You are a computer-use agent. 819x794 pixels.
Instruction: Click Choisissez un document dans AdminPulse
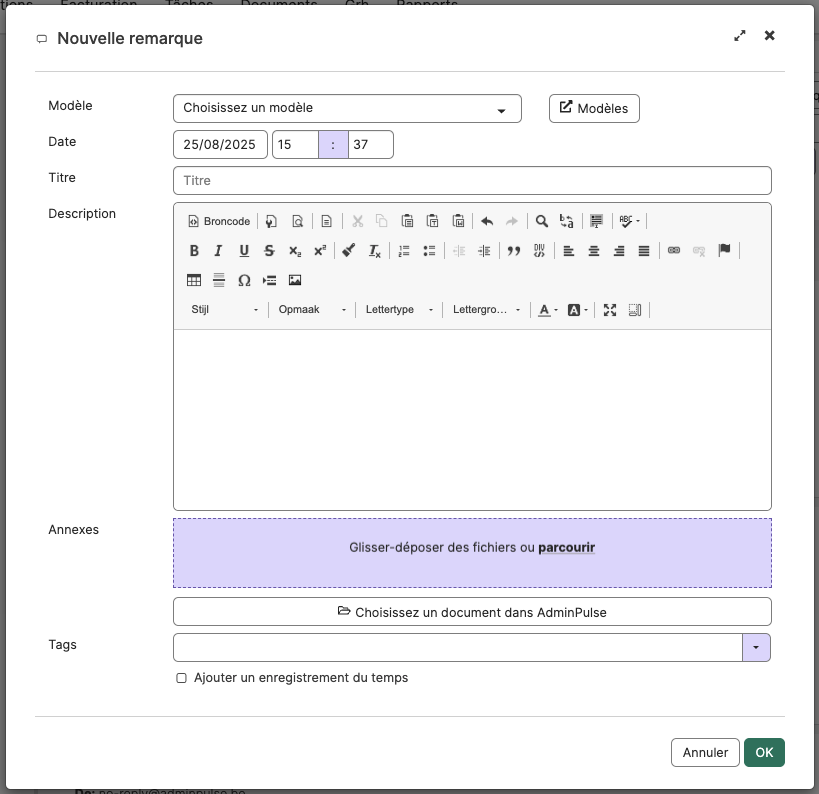[472, 612]
